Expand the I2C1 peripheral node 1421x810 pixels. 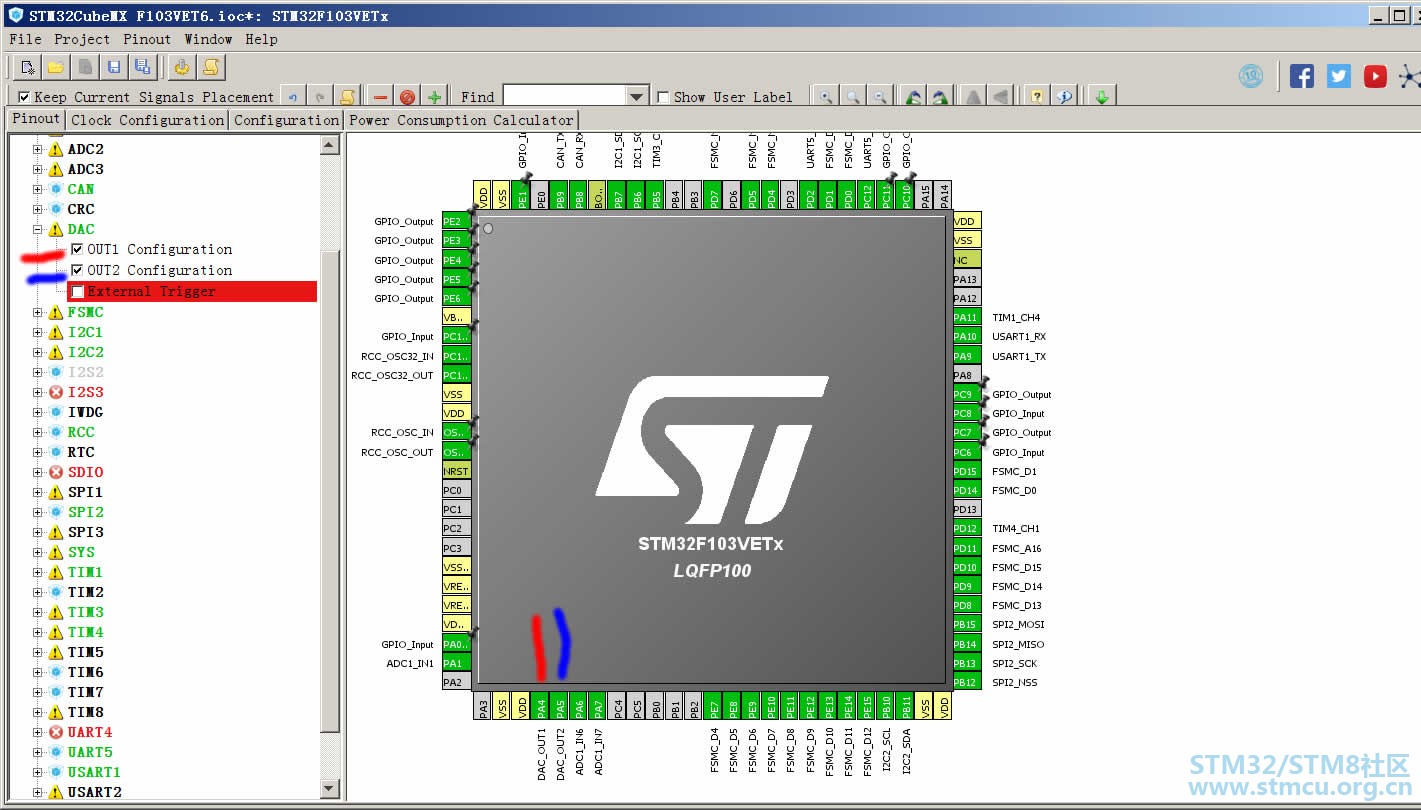pyautogui.click(x=38, y=332)
